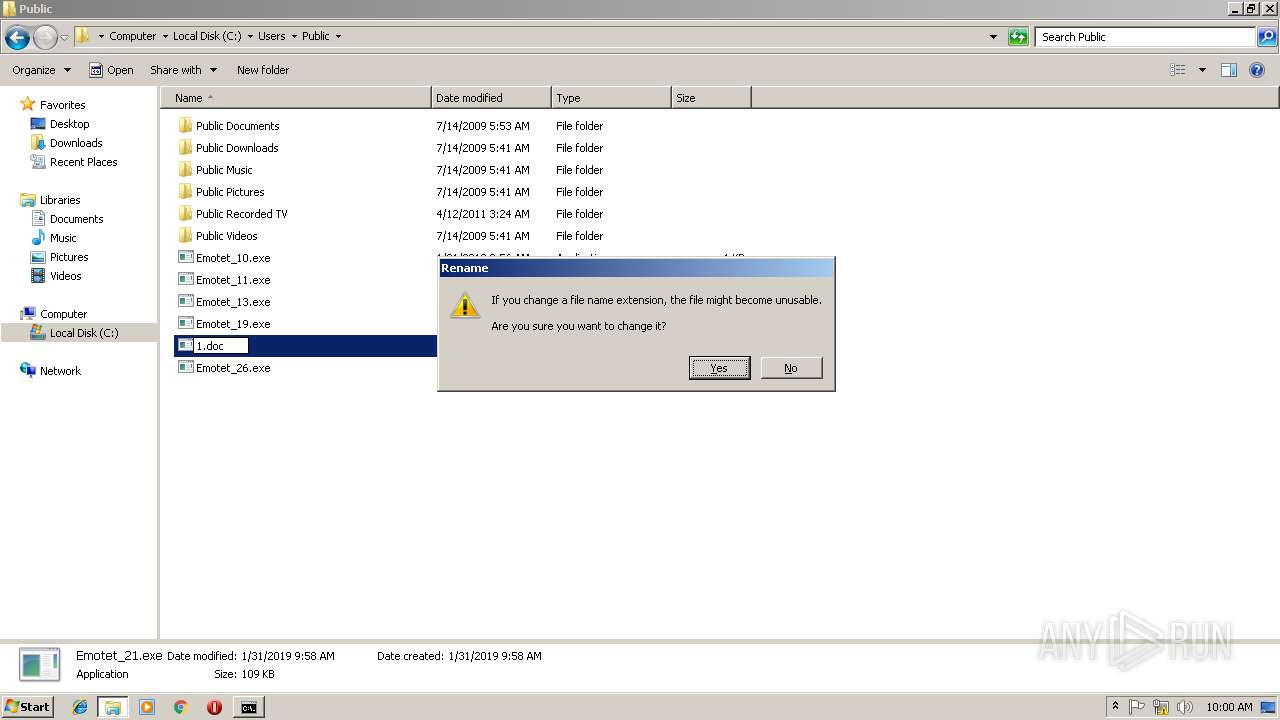1280x720 pixels.
Task: Open the Organize menu
Action: click(41, 70)
